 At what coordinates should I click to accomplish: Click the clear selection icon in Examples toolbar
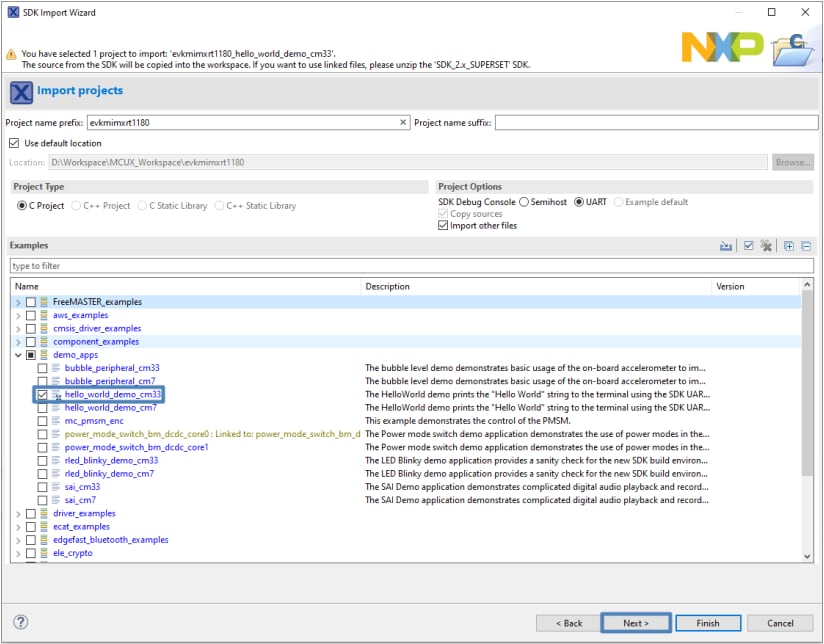(x=766, y=246)
